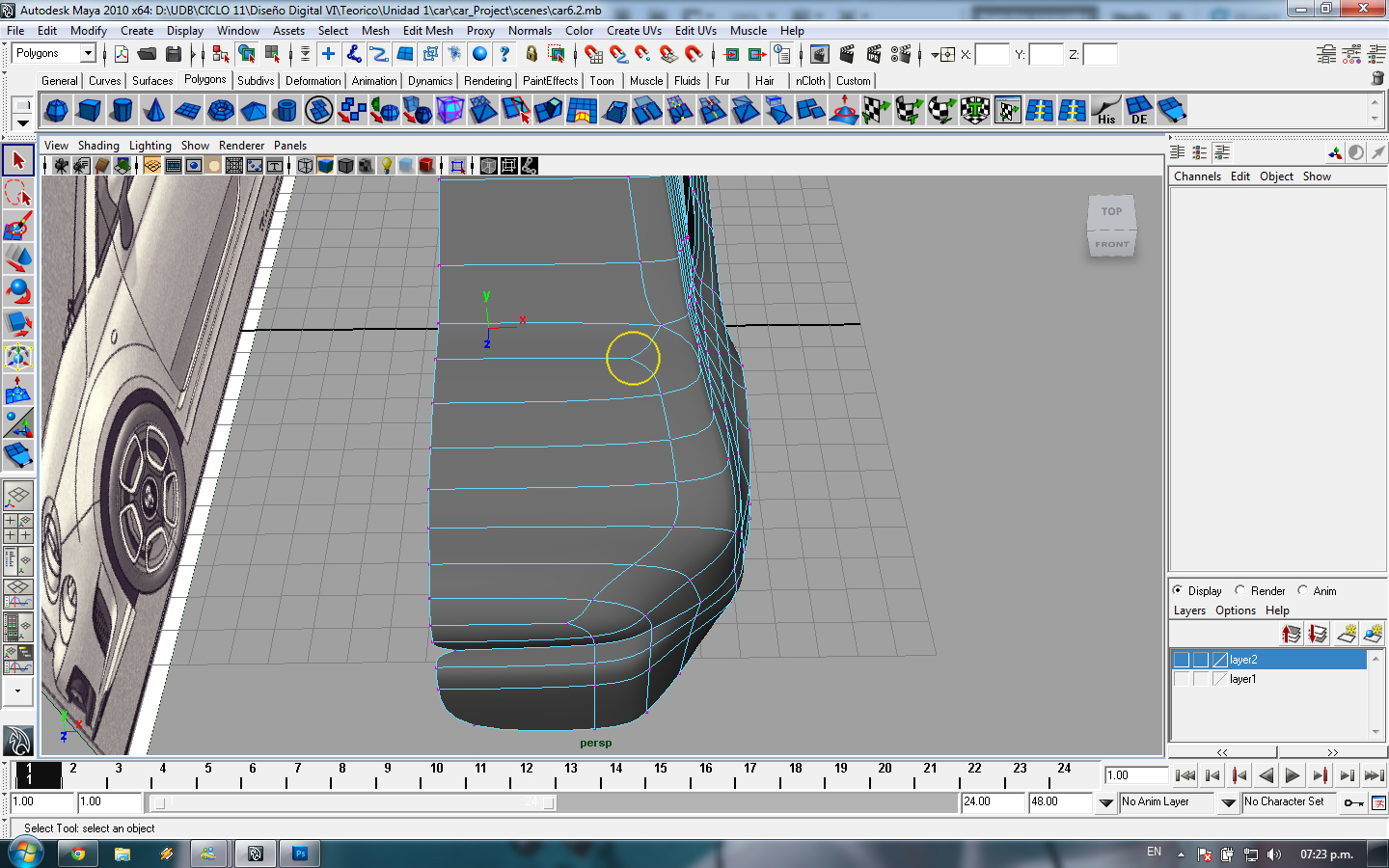Toggle visibility box of layer1
The image size is (1389, 868).
[x=1182, y=679]
